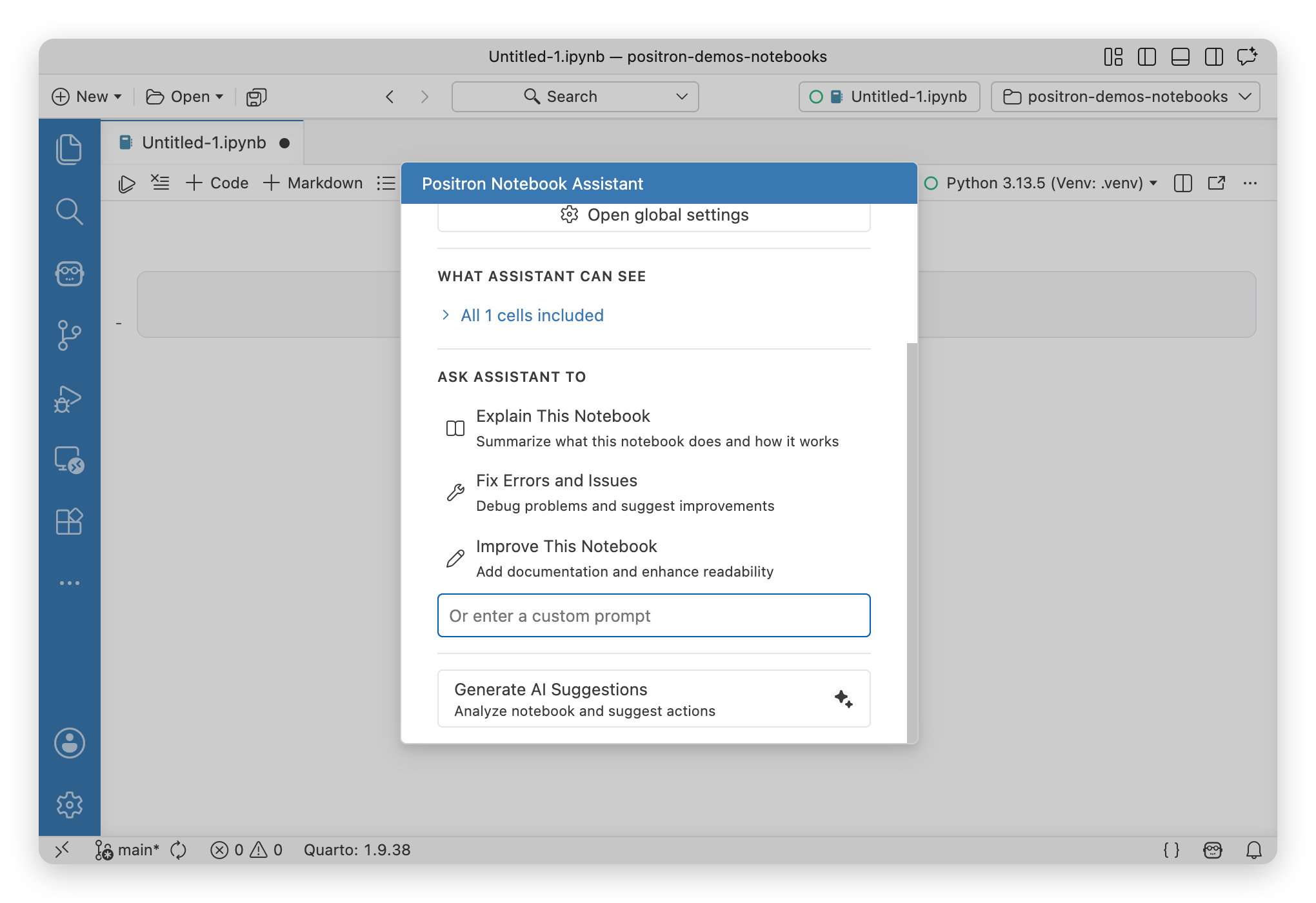Open the New dropdown menu
The width and height of the screenshot is (1316, 903).
[86, 97]
